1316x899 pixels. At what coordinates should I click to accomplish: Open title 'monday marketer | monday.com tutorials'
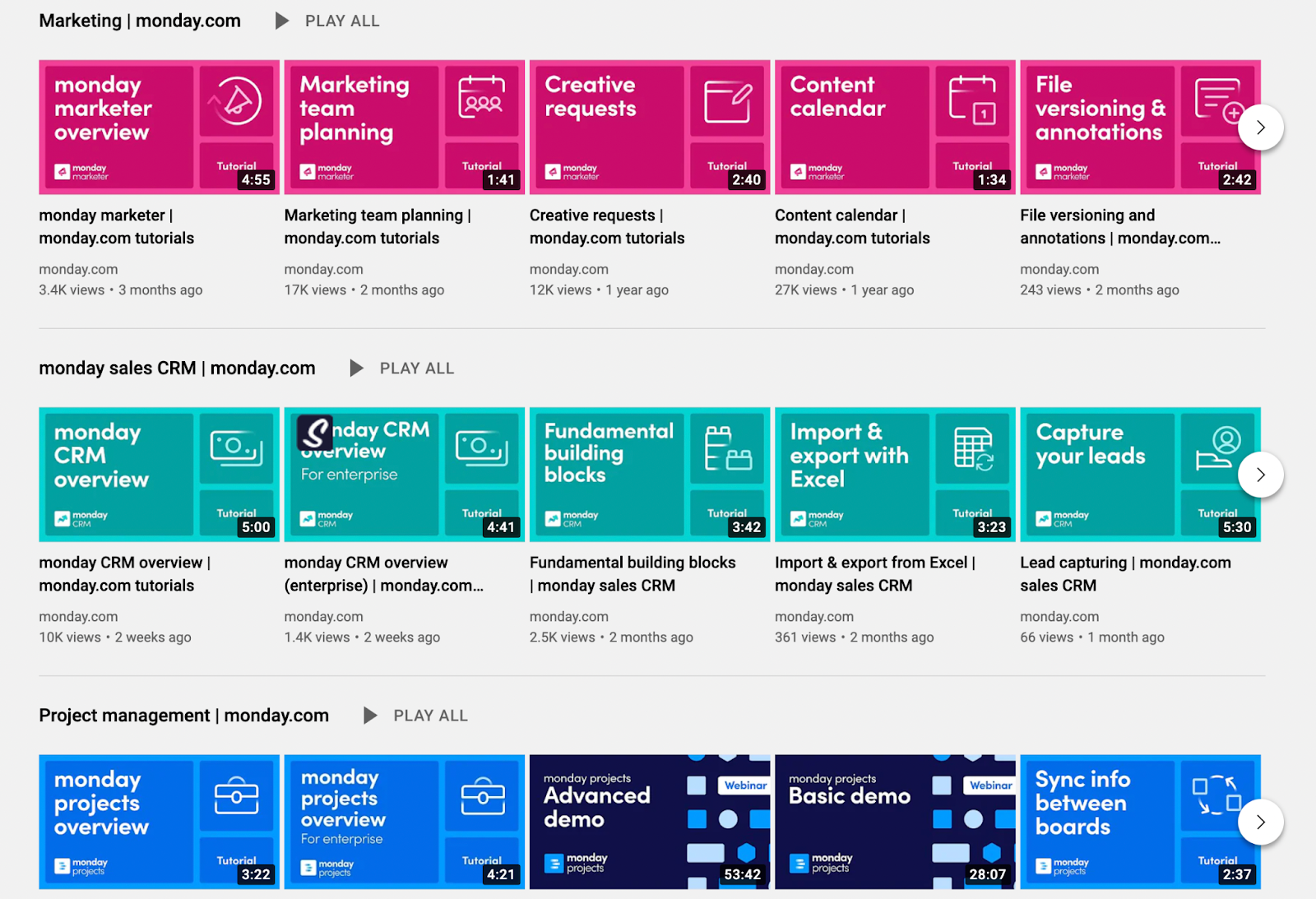(x=117, y=227)
